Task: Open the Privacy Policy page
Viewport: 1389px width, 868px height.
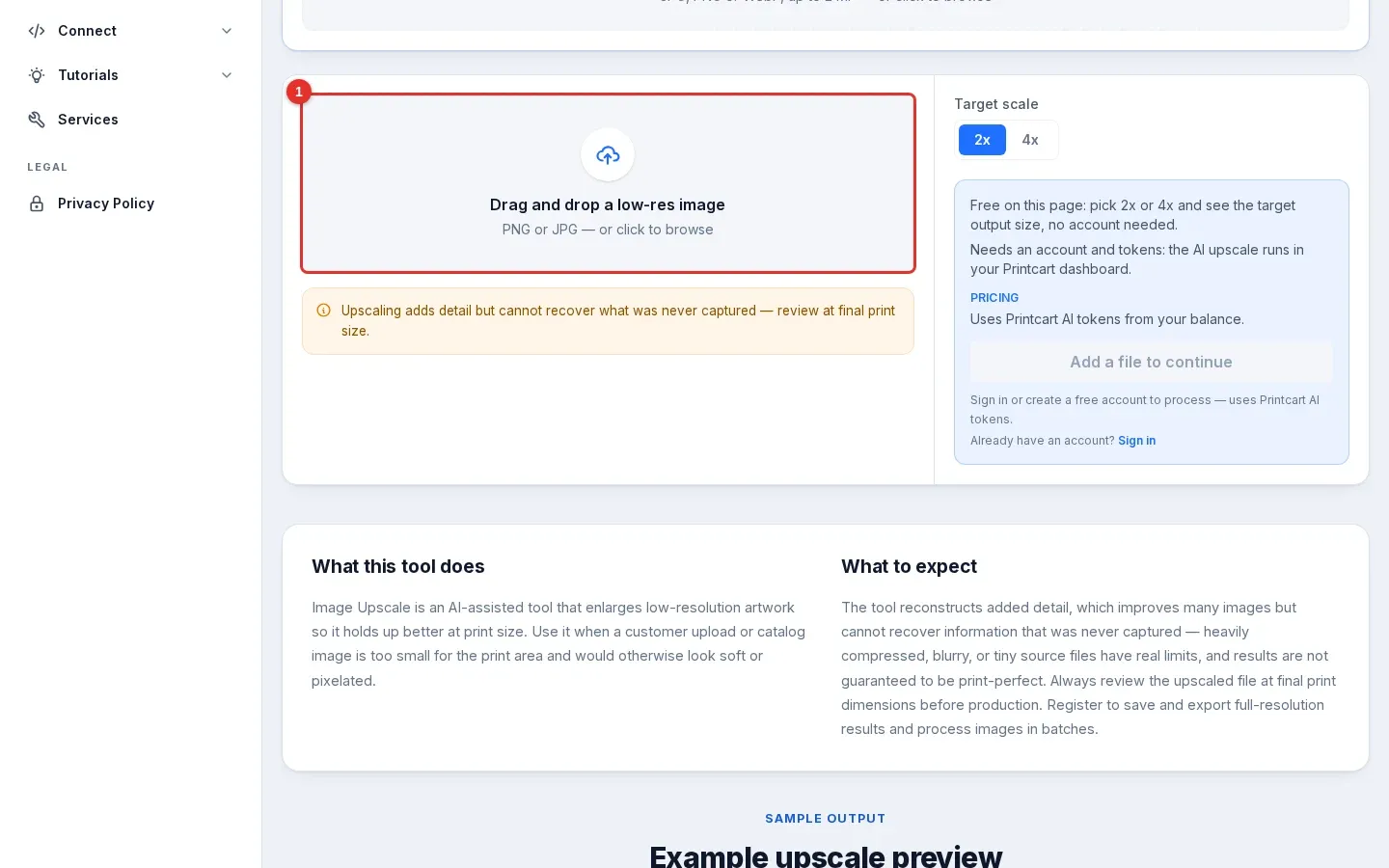Action: pyautogui.click(x=131, y=203)
